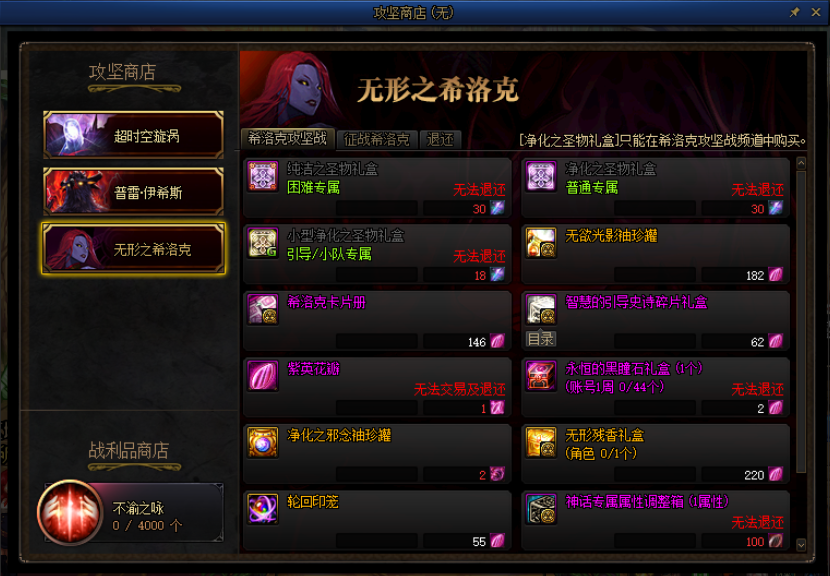Viewport: 830px width, 576px height.
Task: Select the 小型净化之圣物礼盒 icon
Action: [263, 243]
